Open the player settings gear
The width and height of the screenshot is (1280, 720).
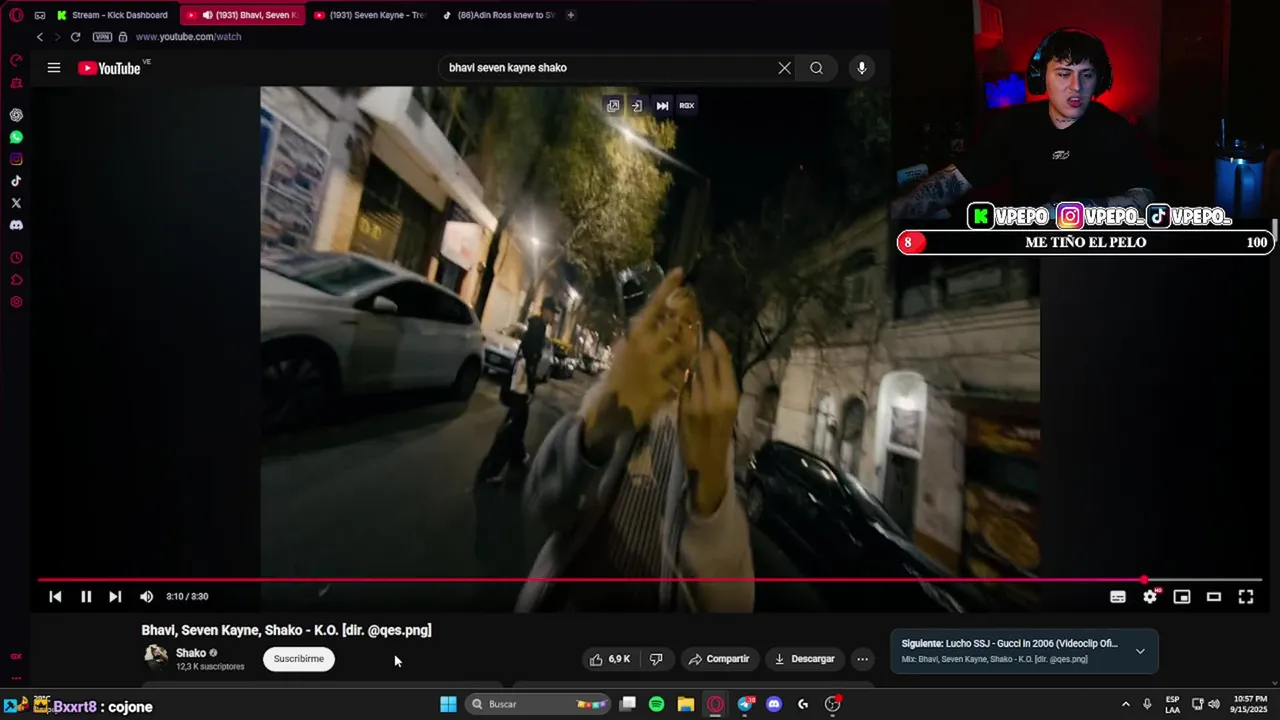pyautogui.click(x=1150, y=597)
